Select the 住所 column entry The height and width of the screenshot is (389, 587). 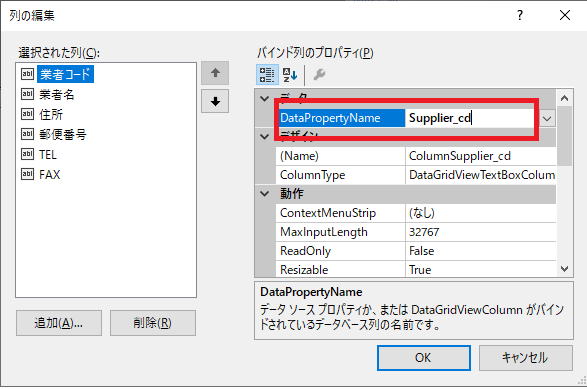click(51, 114)
